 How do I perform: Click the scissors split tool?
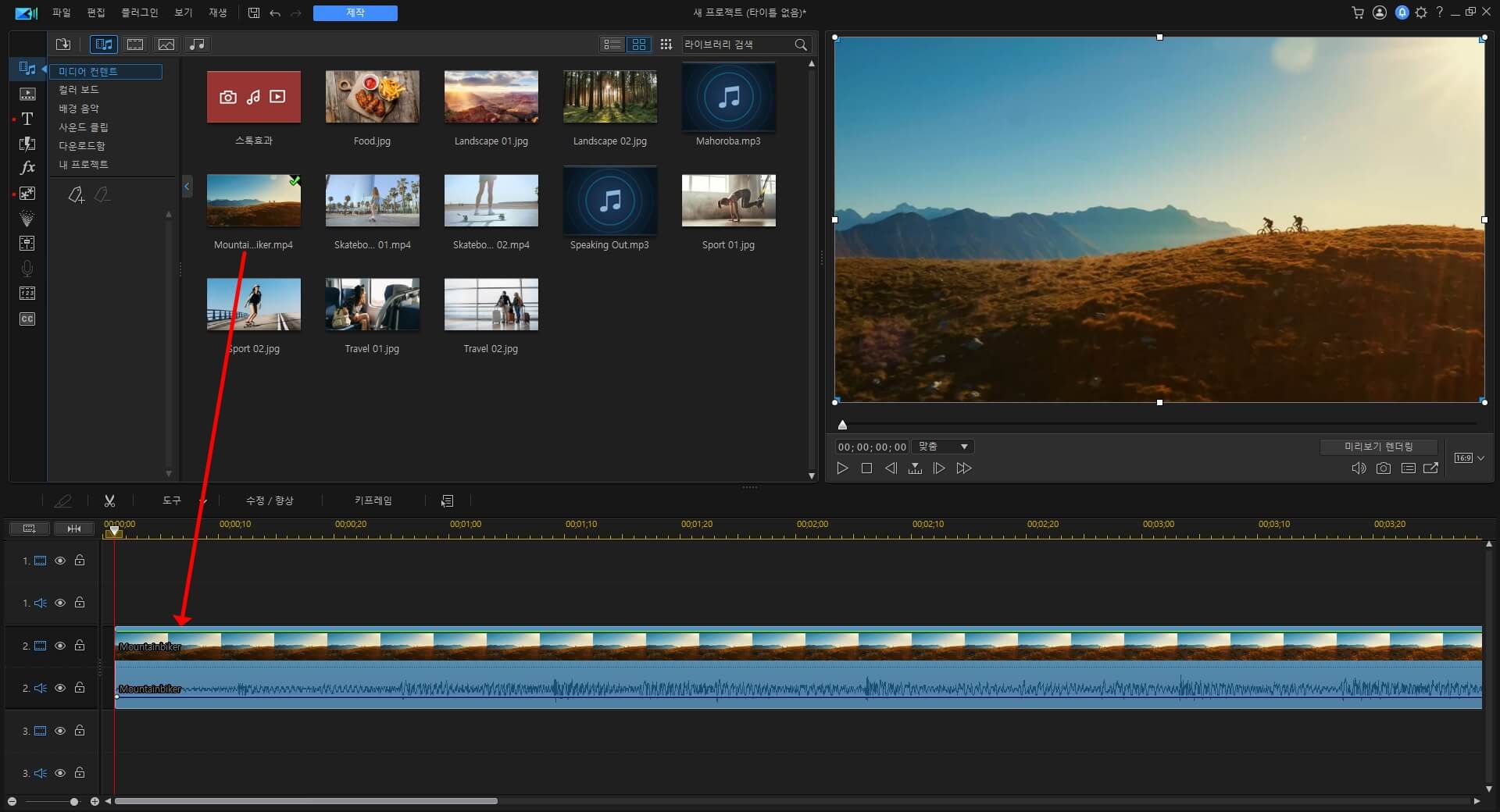(109, 500)
